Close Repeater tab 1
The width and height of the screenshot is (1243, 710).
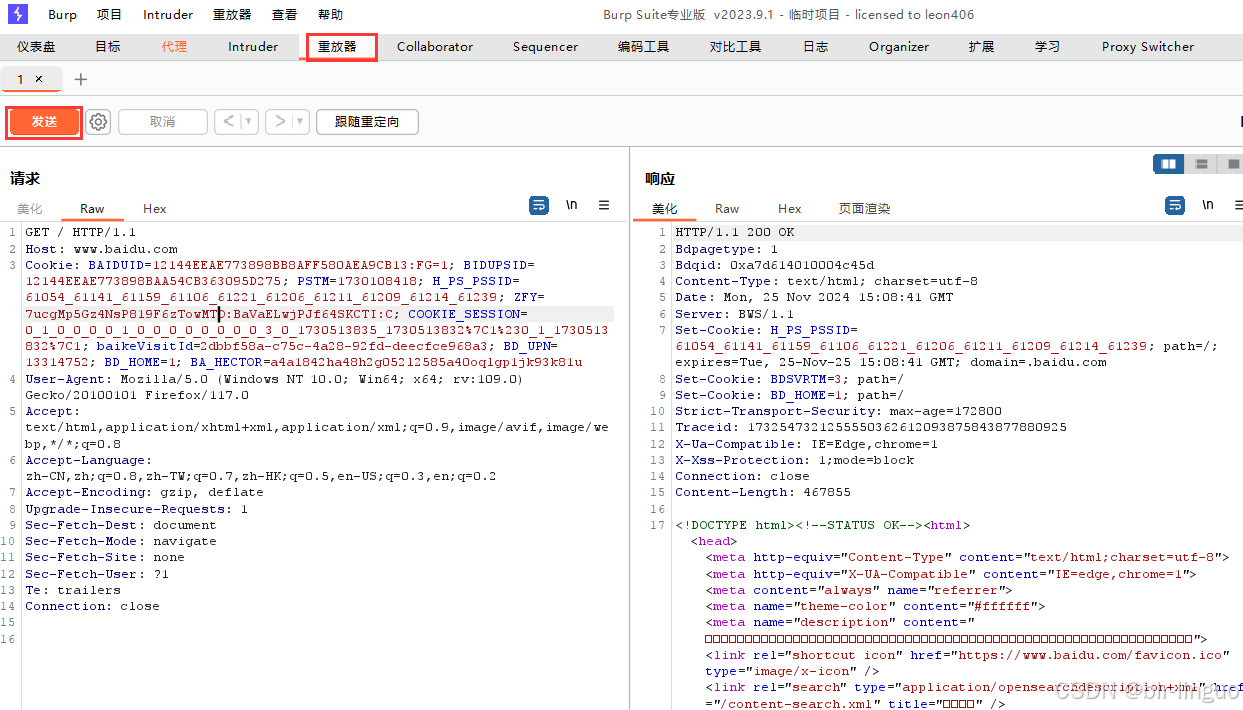click(39, 79)
